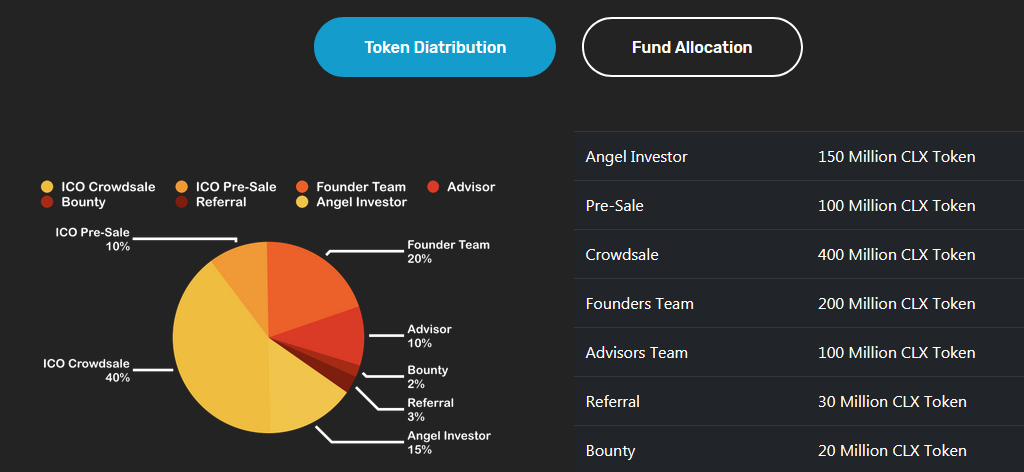Click the Advisor 10% pie slice

pos(338,338)
